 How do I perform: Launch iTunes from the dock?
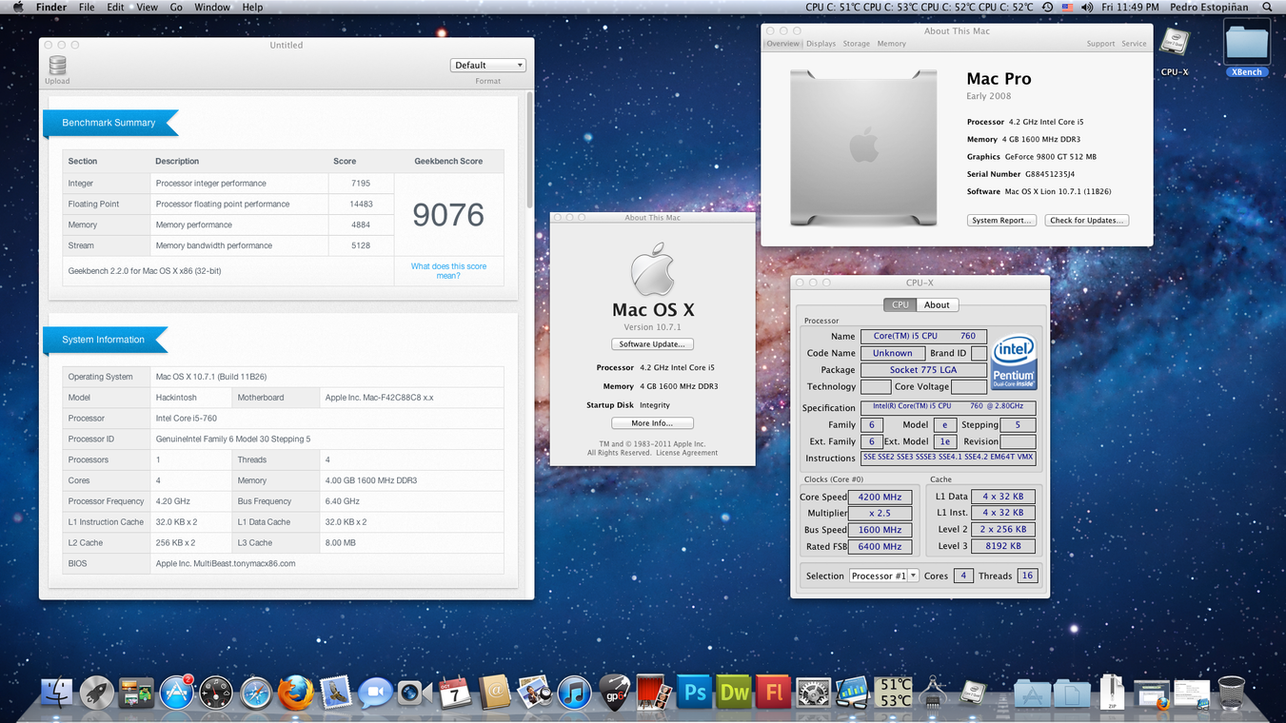(x=574, y=692)
